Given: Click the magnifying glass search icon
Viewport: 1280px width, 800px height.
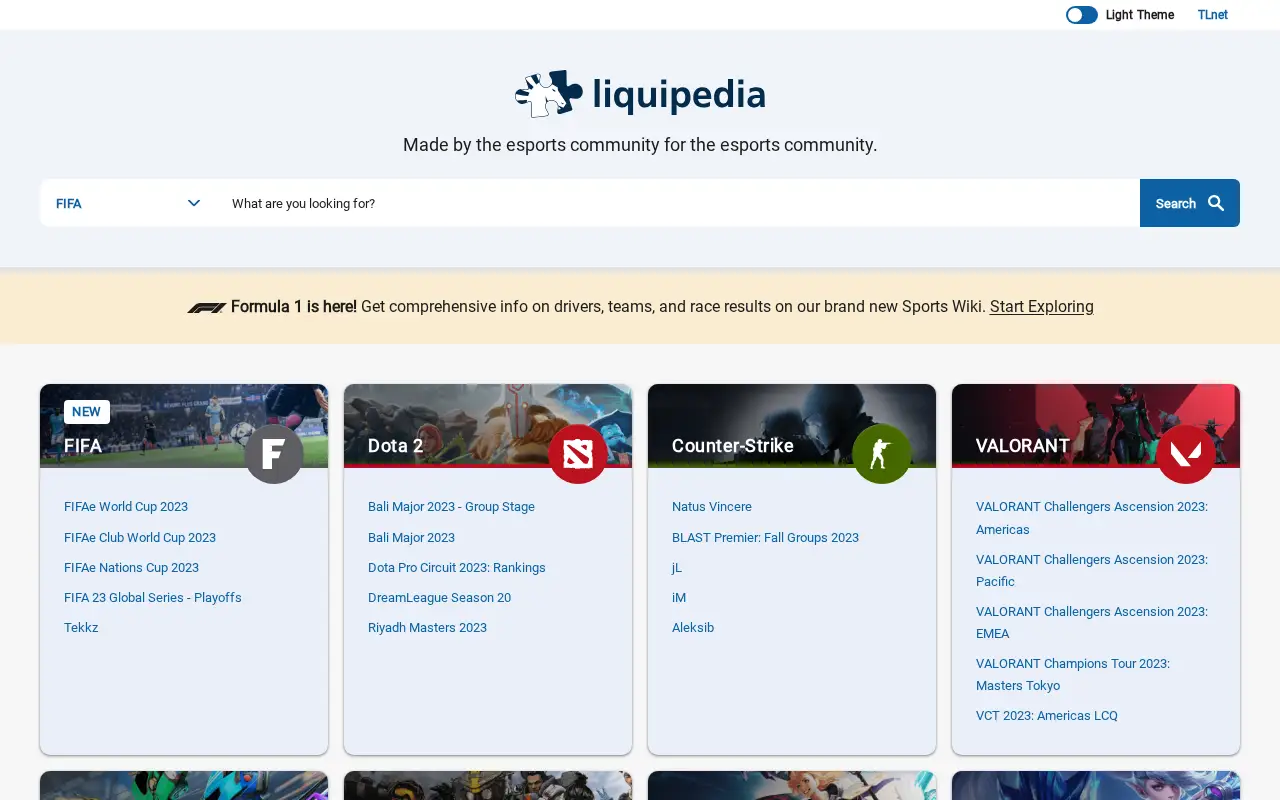Looking at the screenshot, I should 1216,203.
